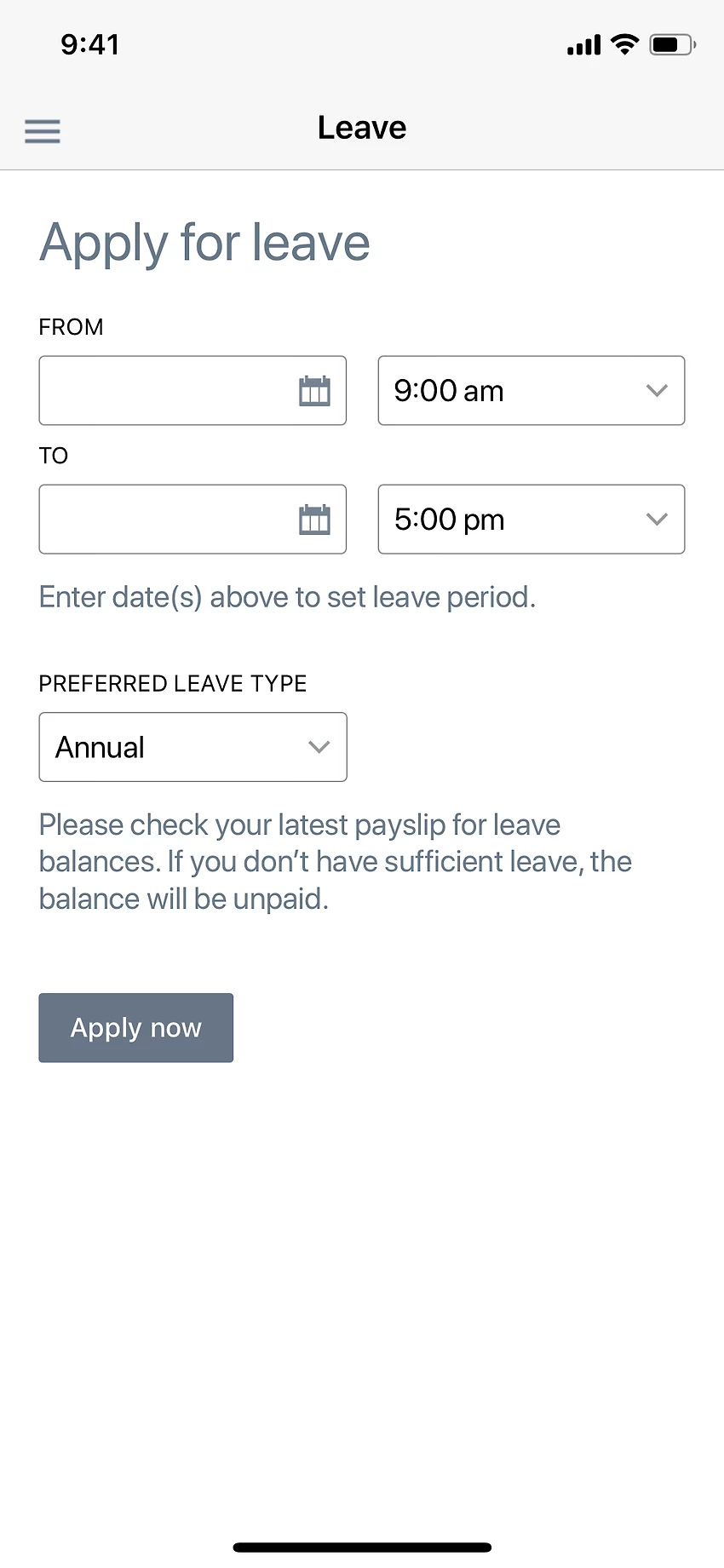Click the FROM date calendar icon
This screenshot has height=1568, width=724.
click(x=314, y=391)
